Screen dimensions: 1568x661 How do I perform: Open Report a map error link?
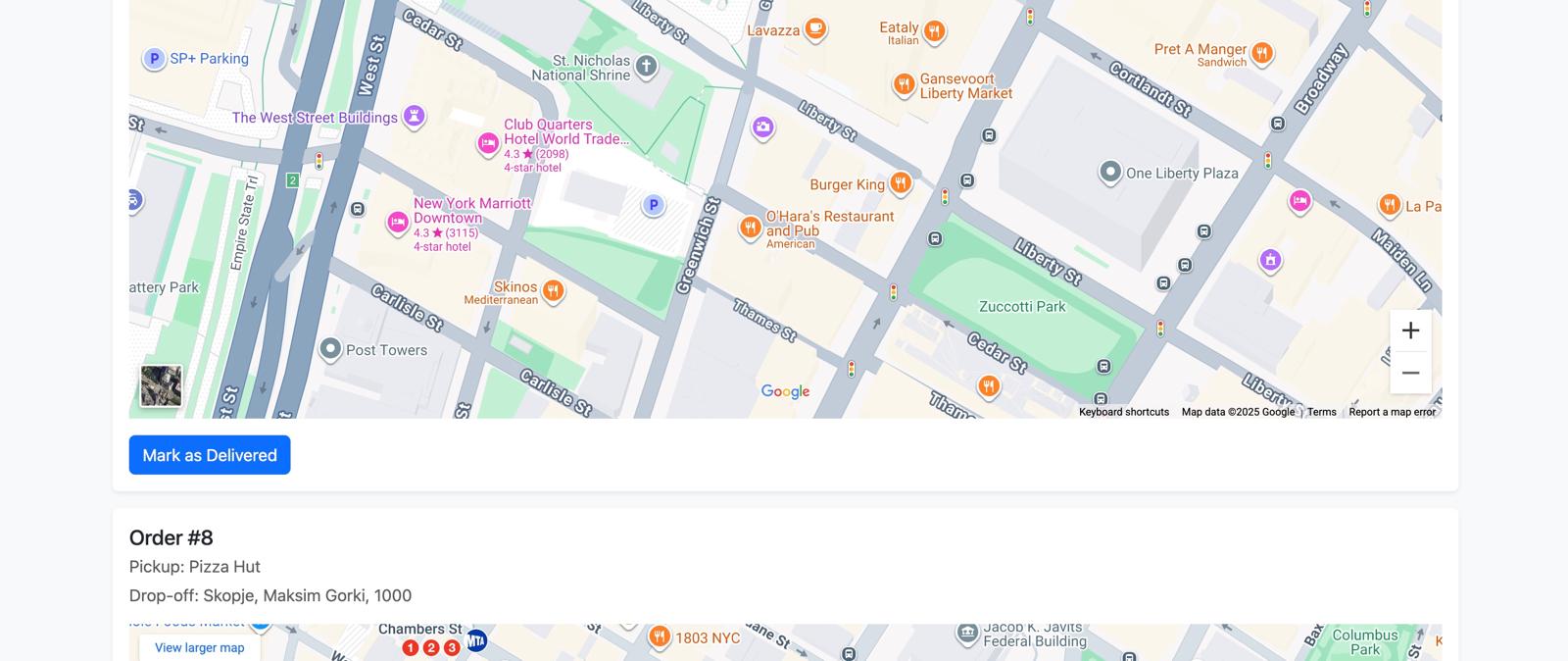1392,412
